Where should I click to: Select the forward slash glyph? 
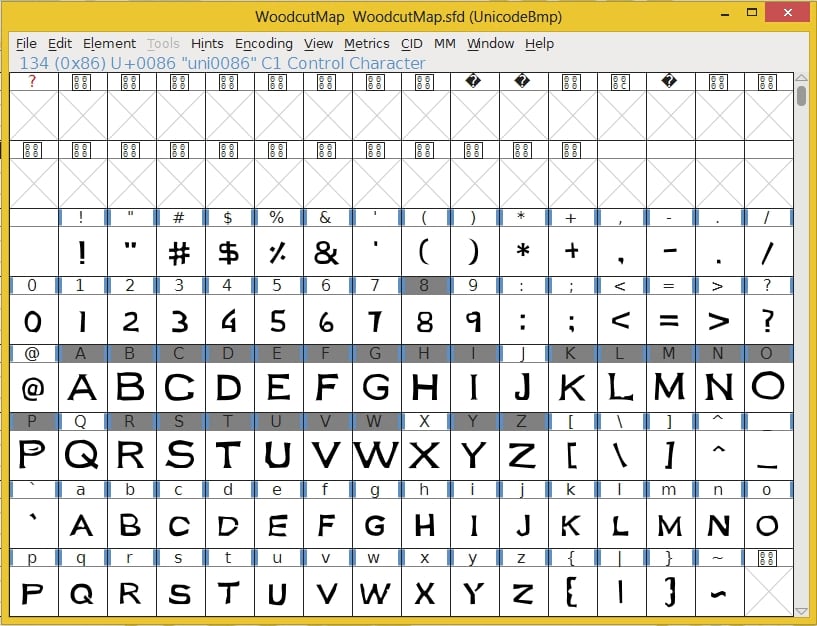pos(769,251)
